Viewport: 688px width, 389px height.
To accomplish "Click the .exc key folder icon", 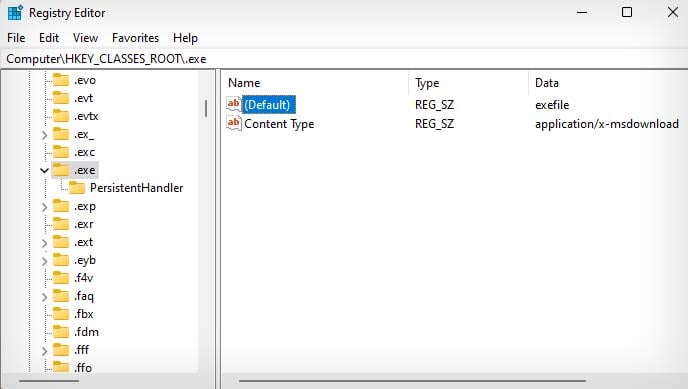I will [x=61, y=152].
